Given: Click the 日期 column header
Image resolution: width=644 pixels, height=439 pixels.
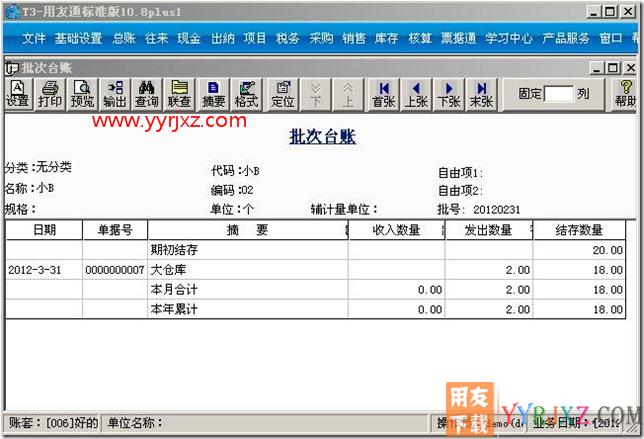Looking at the screenshot, I should 44,230.
